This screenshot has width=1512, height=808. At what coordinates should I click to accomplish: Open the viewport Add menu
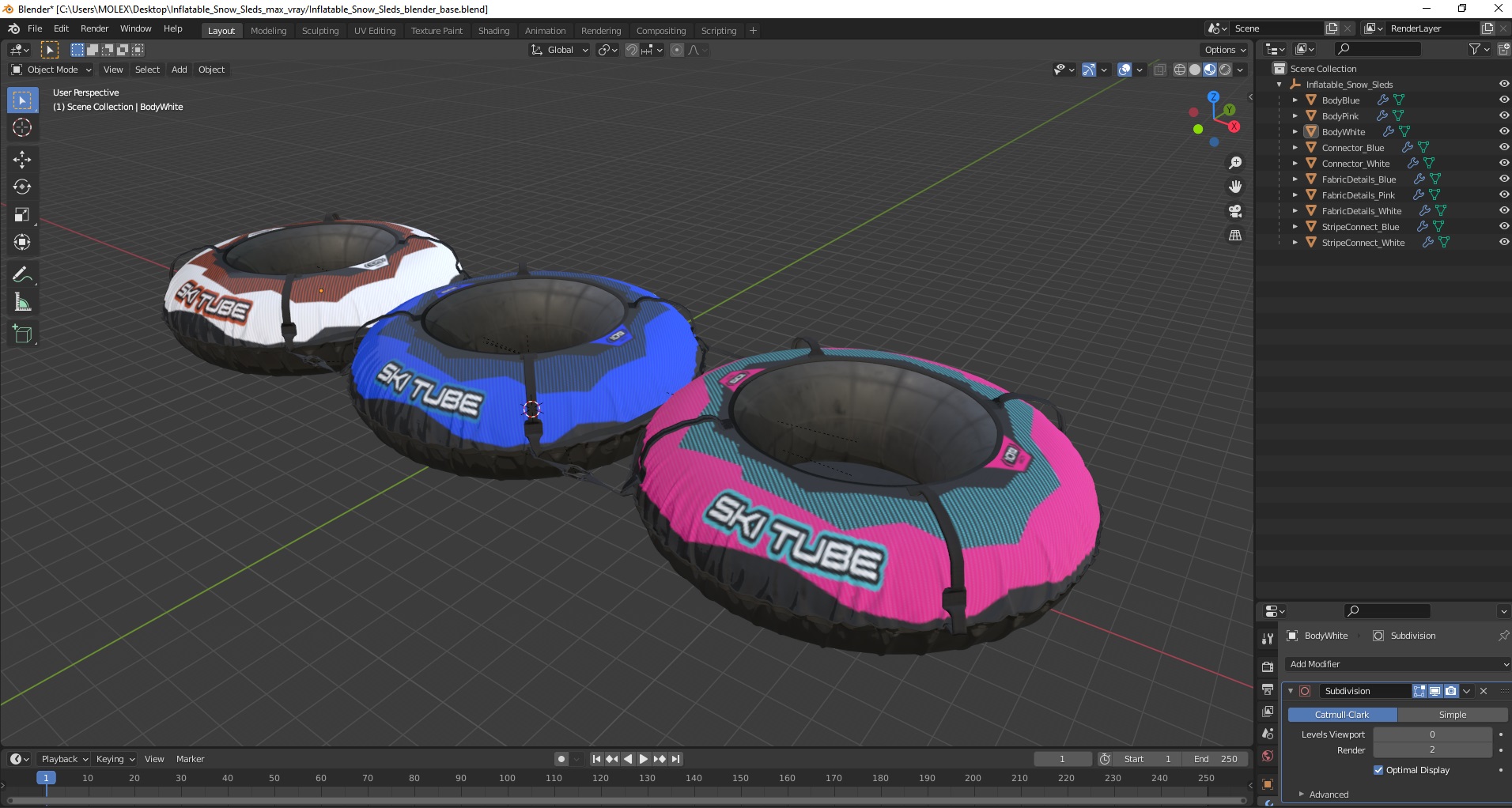point(180,70)
